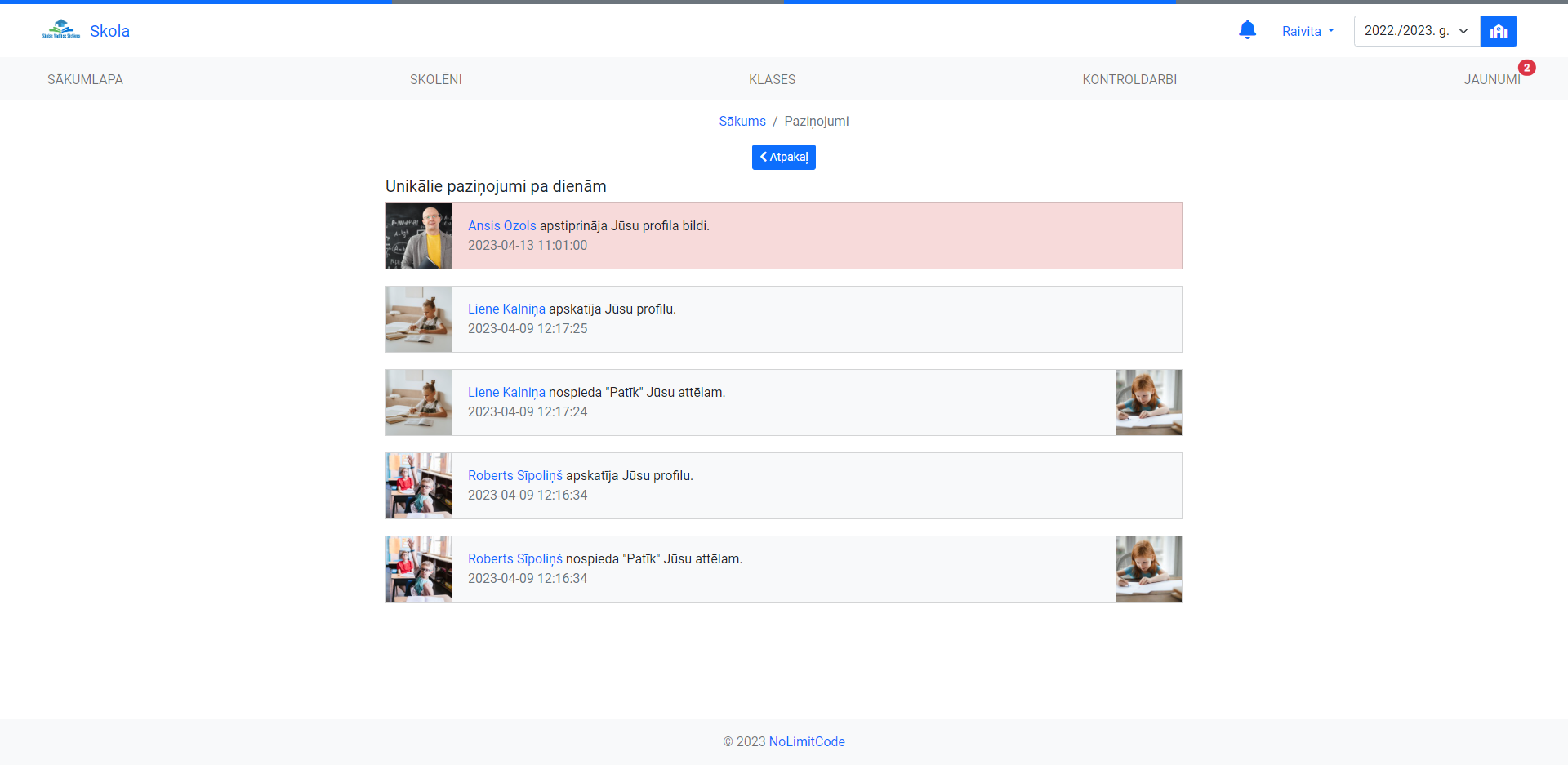Open liked image thumbnail in Liene Kalniņa notification
Image resolution: width=1568 pixels, height=765 pixels.
pyautogui.click(x=1148, y=403)
